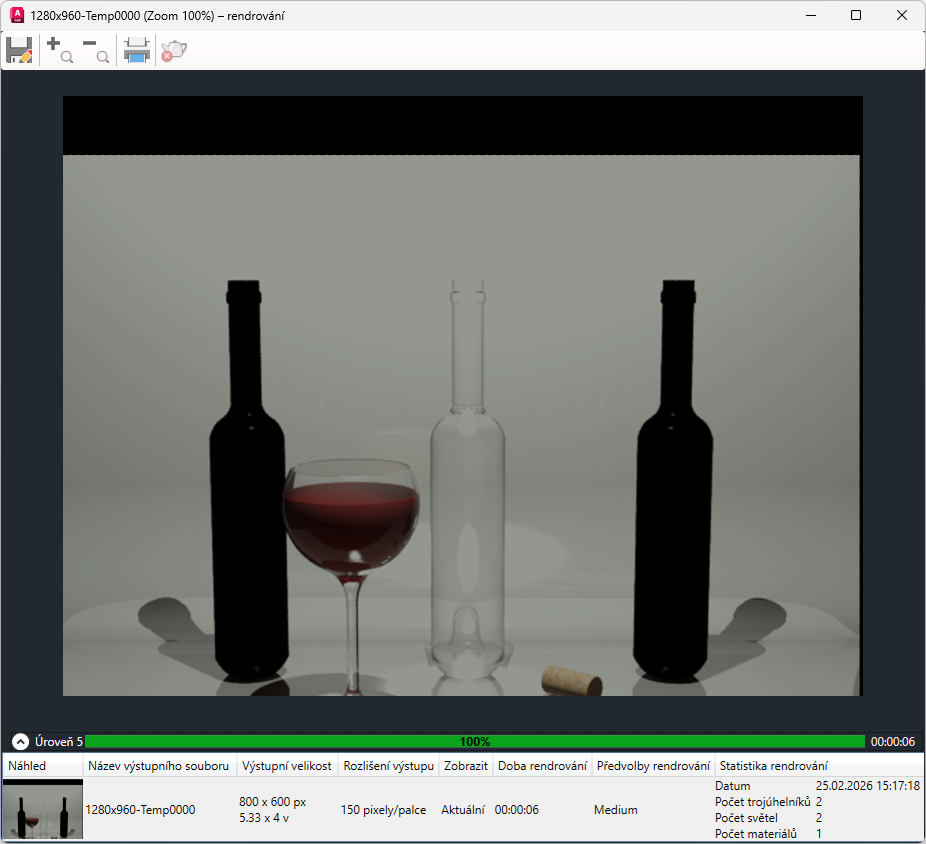Screen dimensions: 926x844
Task: Select the Náhled column header
Action: (x=42, y=766)
